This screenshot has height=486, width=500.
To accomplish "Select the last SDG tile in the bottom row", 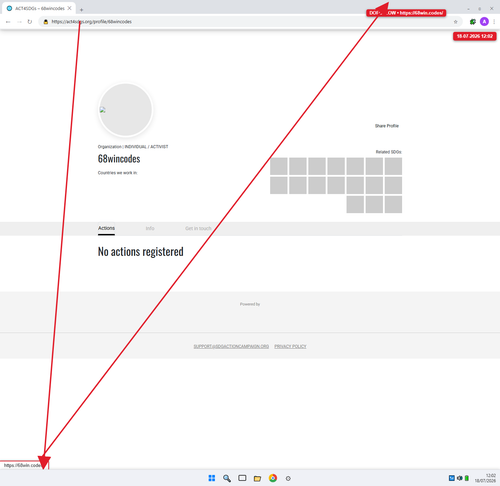I will (393, 204).
